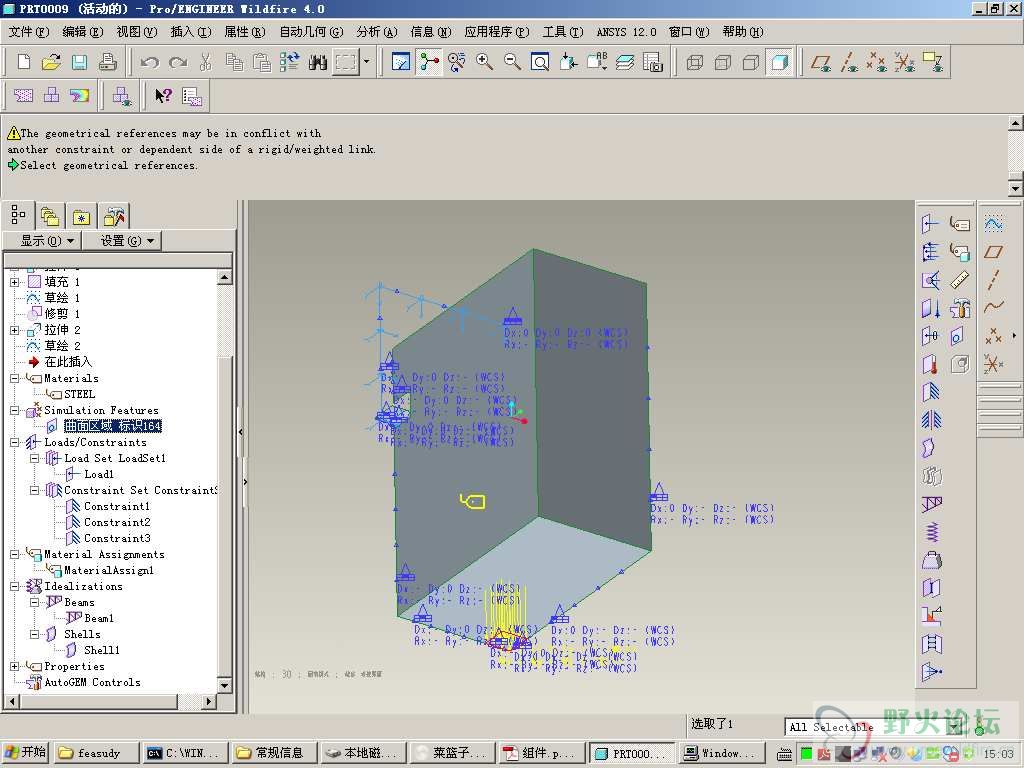The image size is (1024, 768).
Task: Collapse the Loads/Constraints tree node
Action: point(15,442)
